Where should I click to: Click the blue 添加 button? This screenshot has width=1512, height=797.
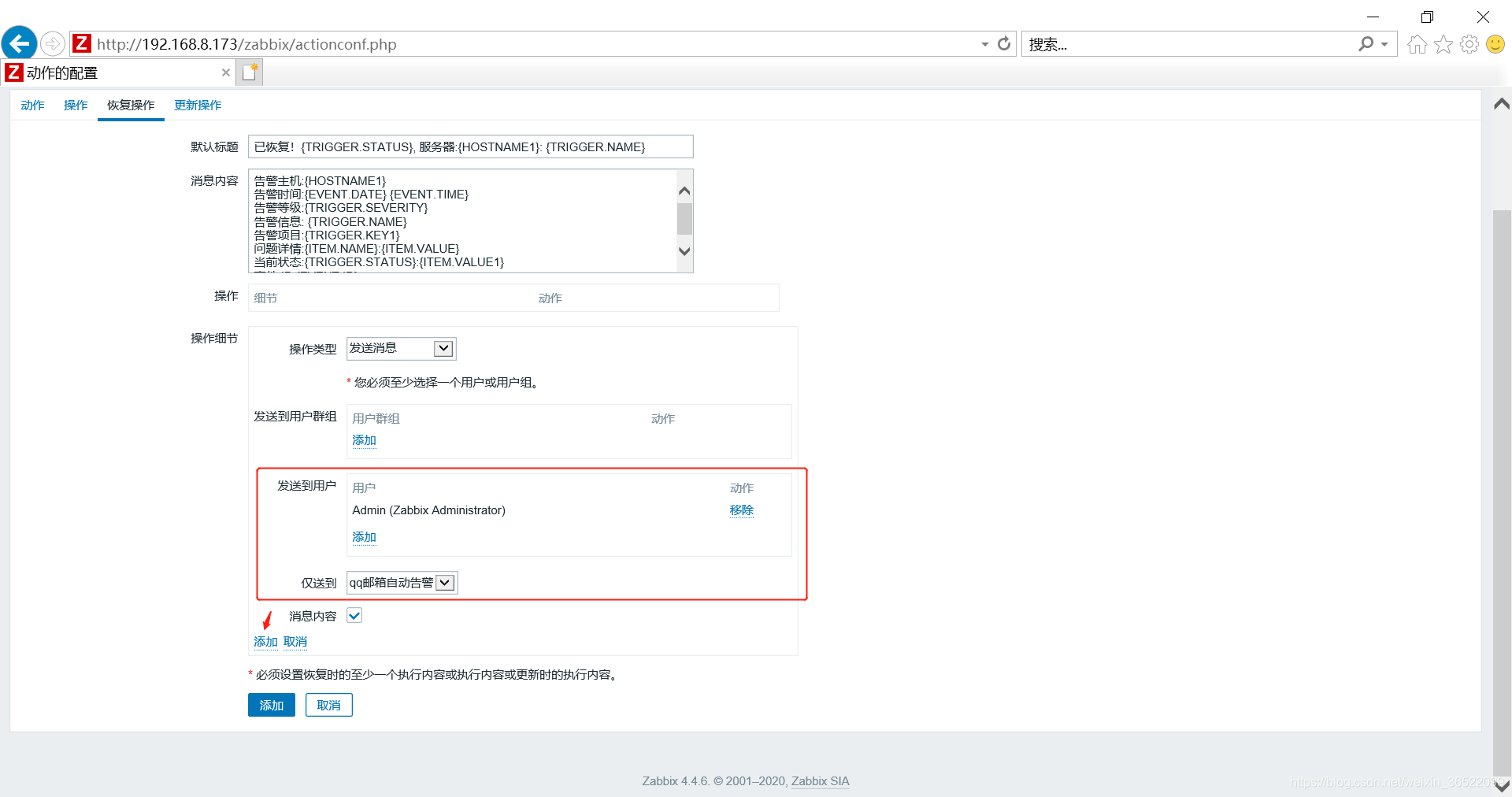click(x=272, y=705)
